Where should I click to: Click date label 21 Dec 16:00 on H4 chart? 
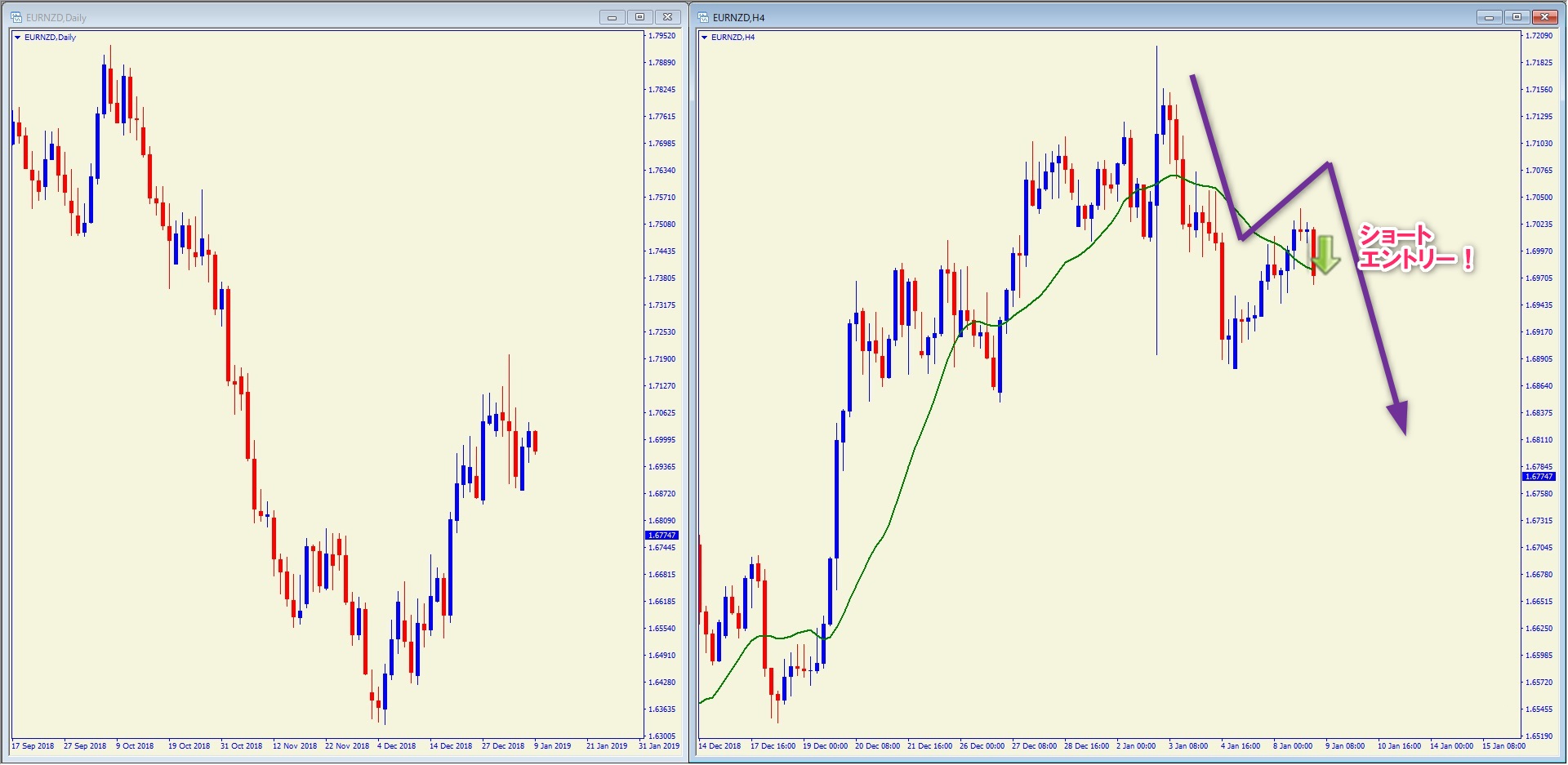click(930, 746)
